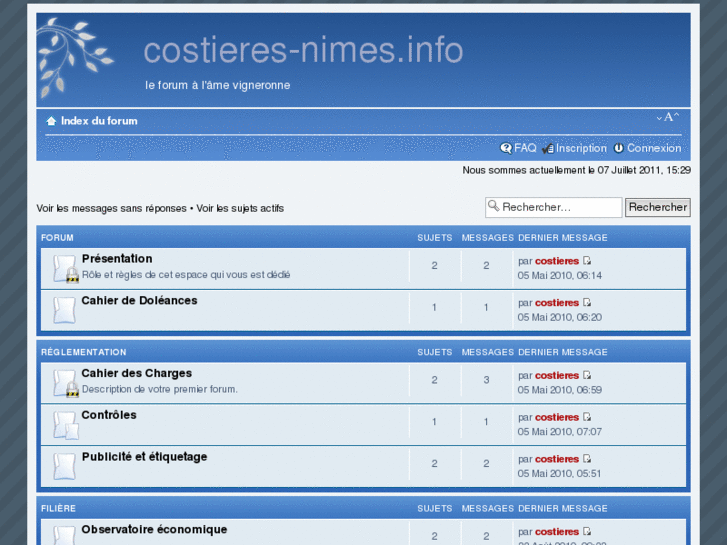Change font size with the A icon

pos(668,117)
